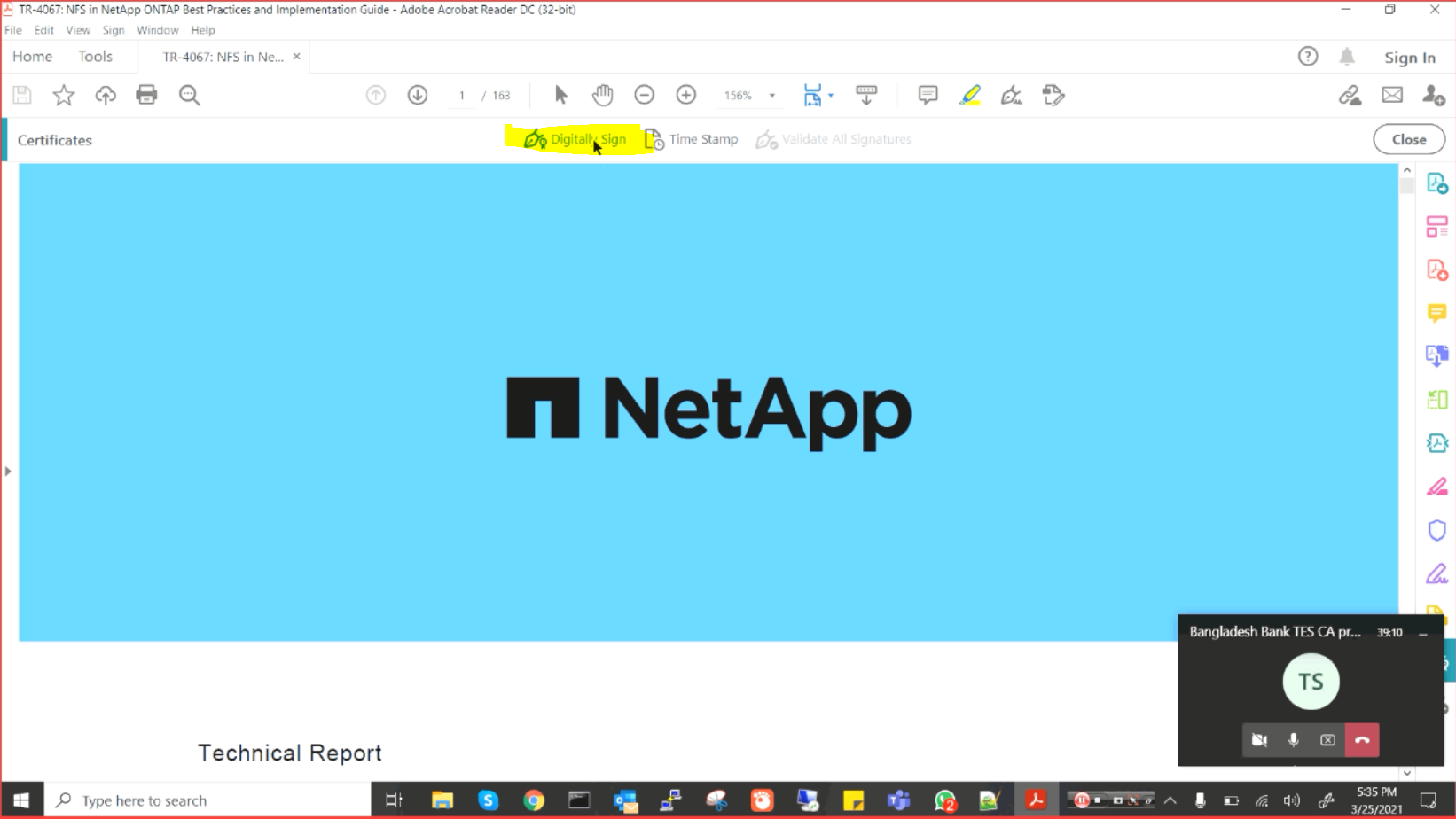Open File Explorer from the taskbar

[442, 800]
